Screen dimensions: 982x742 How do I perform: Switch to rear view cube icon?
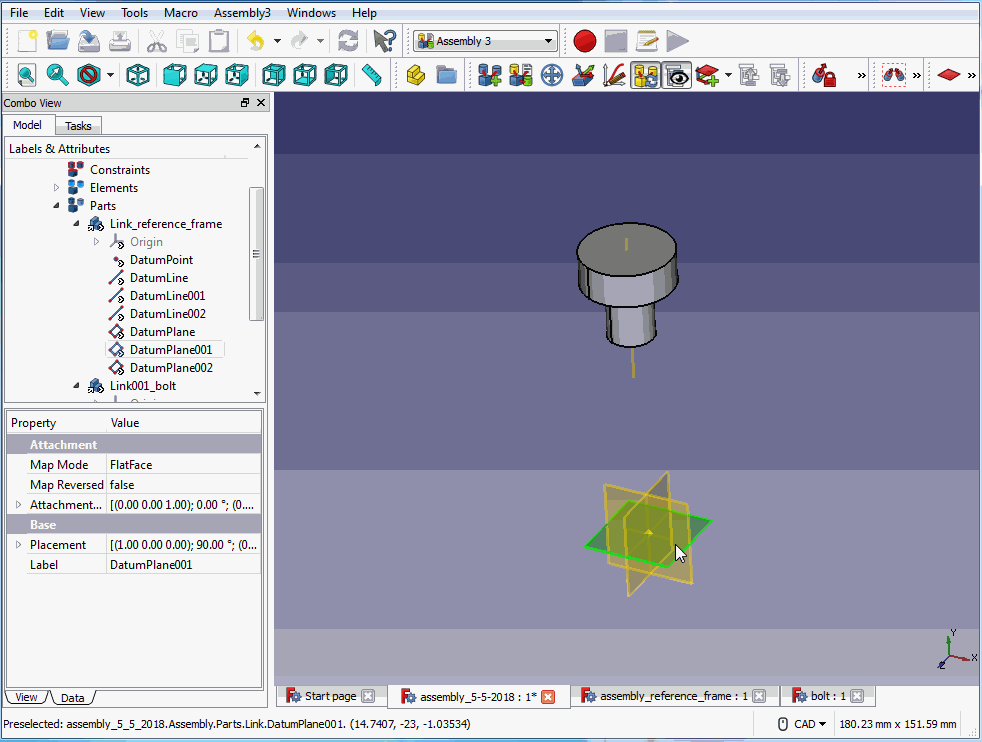coord(273,75)
